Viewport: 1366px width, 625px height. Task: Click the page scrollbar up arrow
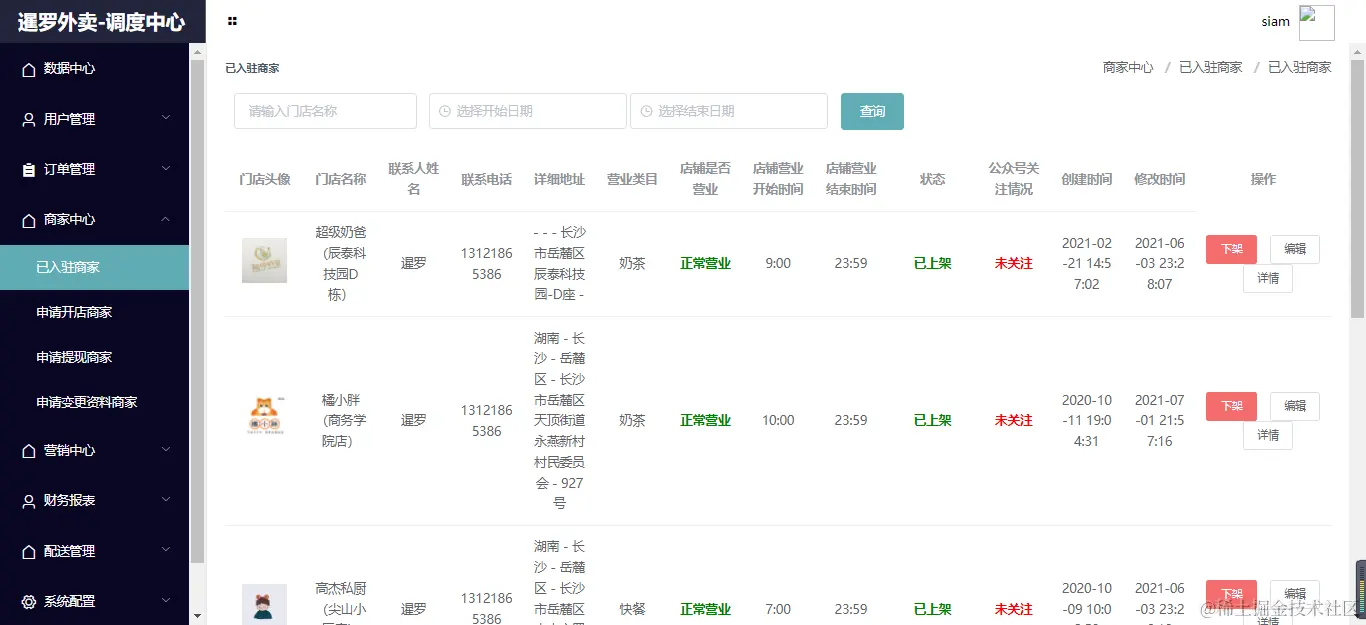(1357, 51)
